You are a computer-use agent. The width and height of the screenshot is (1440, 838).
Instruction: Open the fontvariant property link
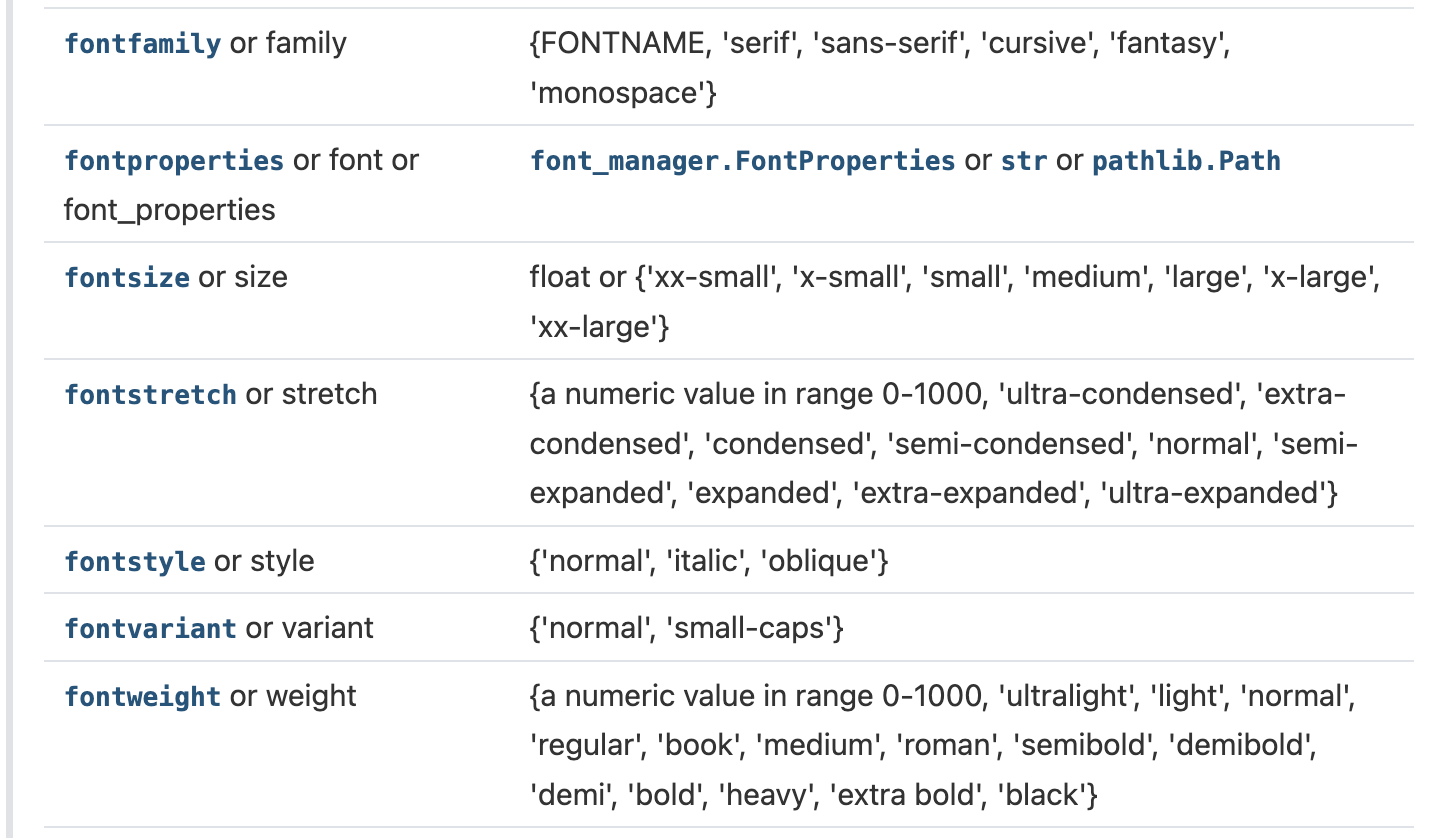pos(150,629)
